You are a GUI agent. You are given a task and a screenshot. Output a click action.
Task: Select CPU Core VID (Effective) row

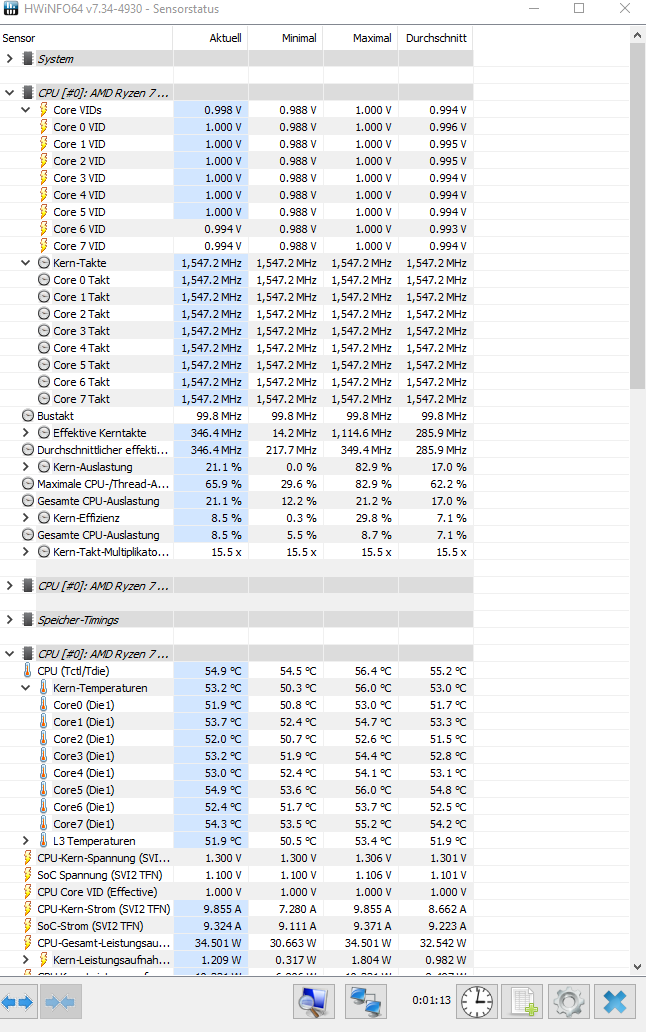coord(236,892)
